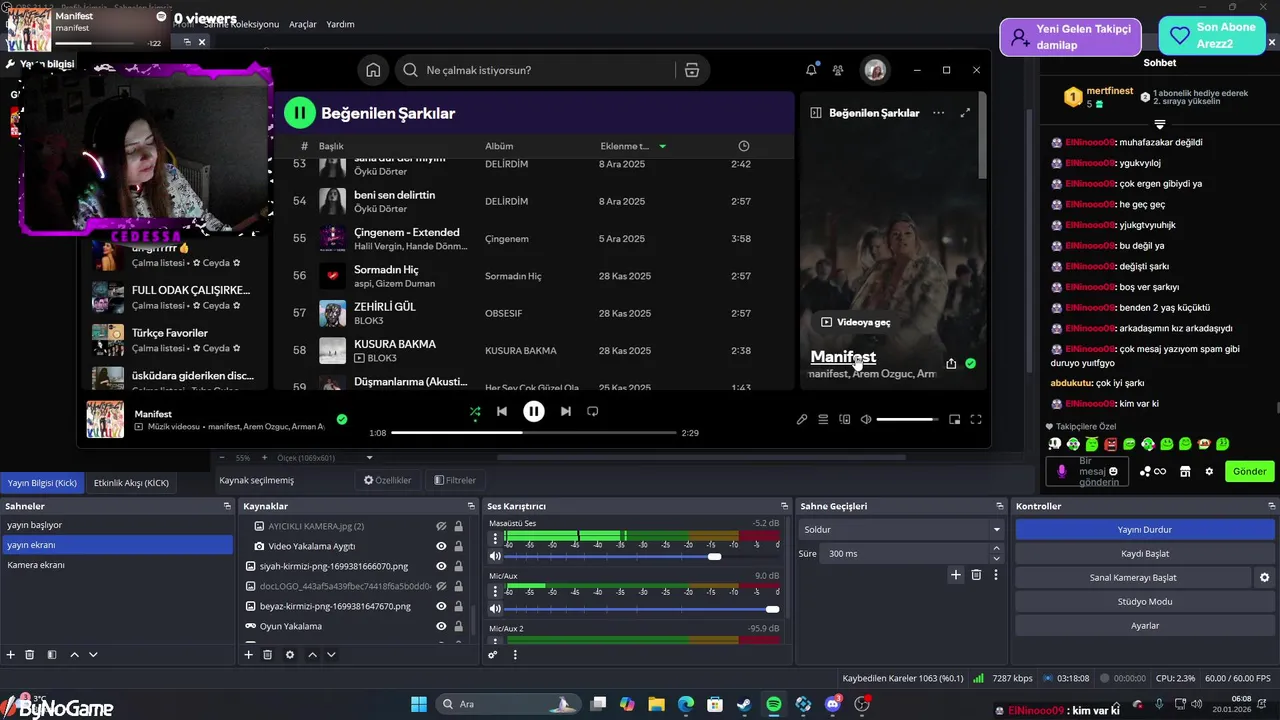This screenshot has height=720, width=1280.
Task: Toggle repeat in Spotify player
Action: point(592,411)
